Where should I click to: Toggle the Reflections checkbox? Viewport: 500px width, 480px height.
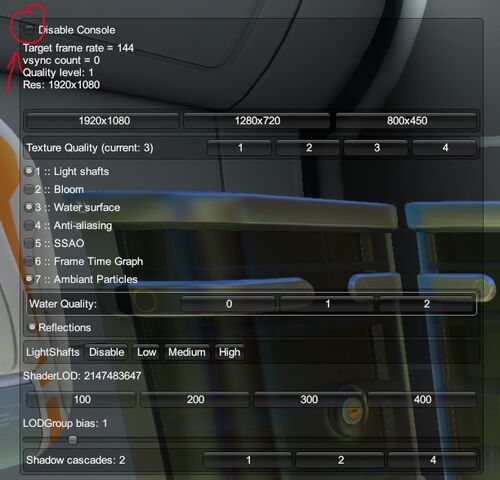[32, 327]
